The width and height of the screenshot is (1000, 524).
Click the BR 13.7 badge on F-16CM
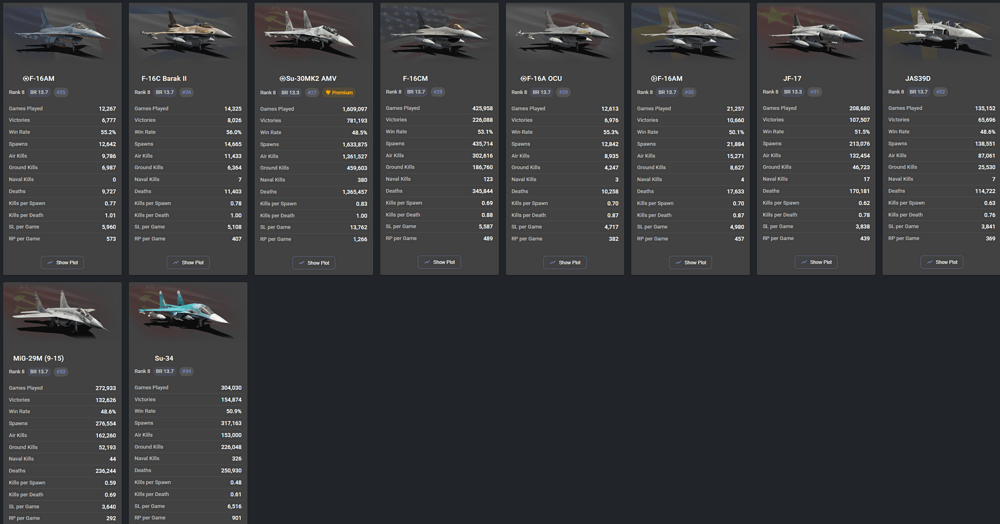tap(416, 92)
